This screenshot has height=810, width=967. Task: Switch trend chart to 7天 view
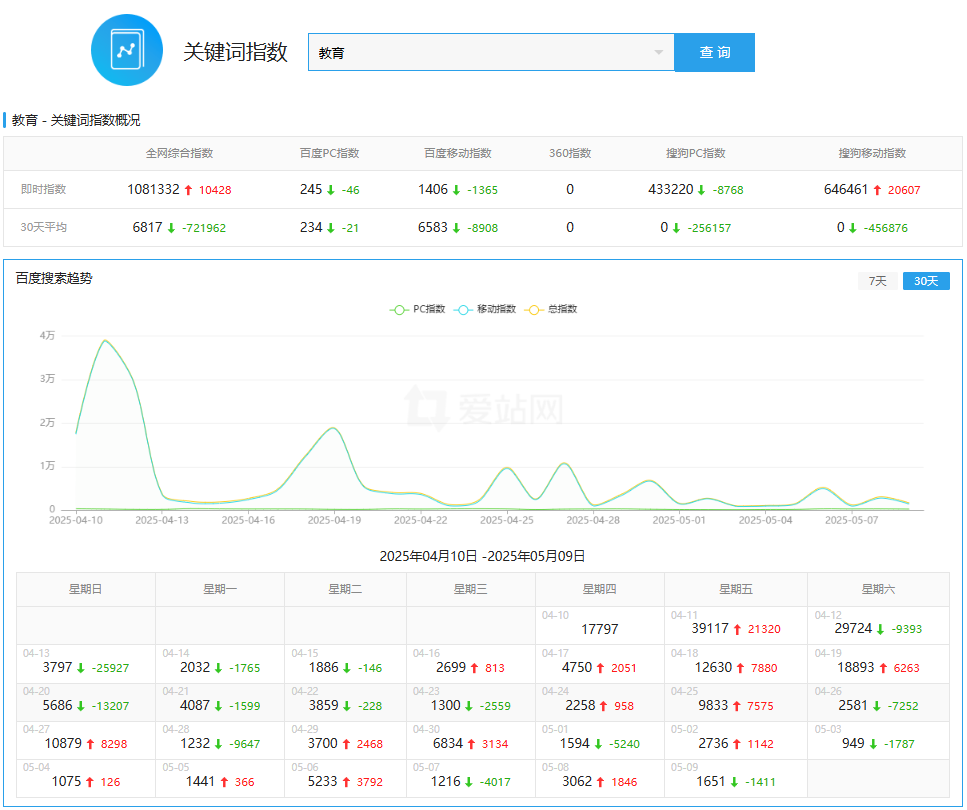tap(877, 281)
